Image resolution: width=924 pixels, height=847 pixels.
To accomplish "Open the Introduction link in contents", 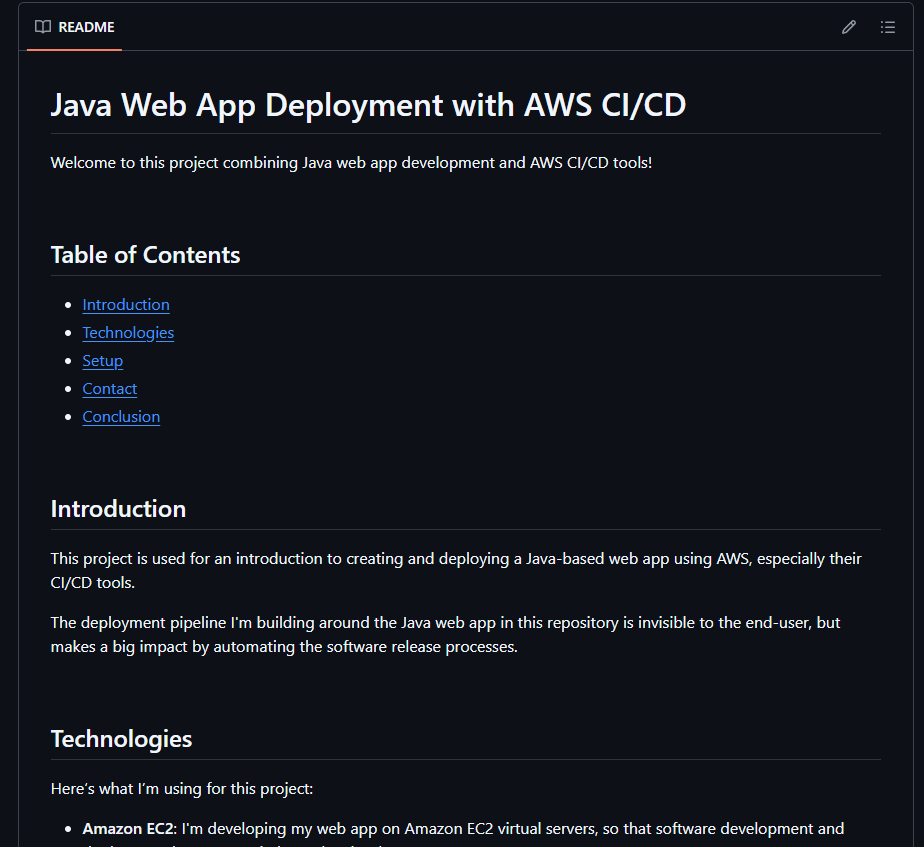I will (126, 305).
